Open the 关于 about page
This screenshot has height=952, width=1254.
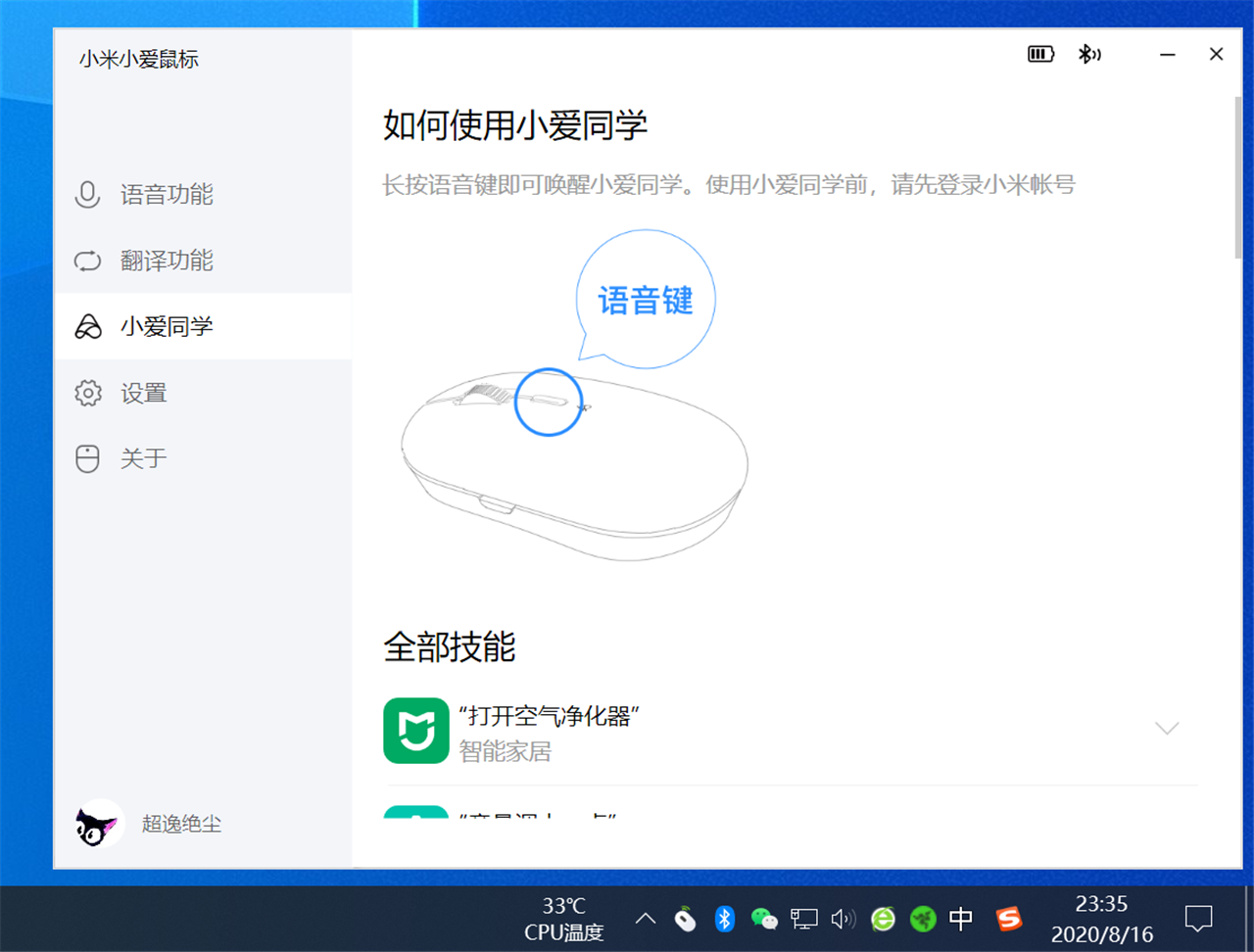(x=203, y=458)
